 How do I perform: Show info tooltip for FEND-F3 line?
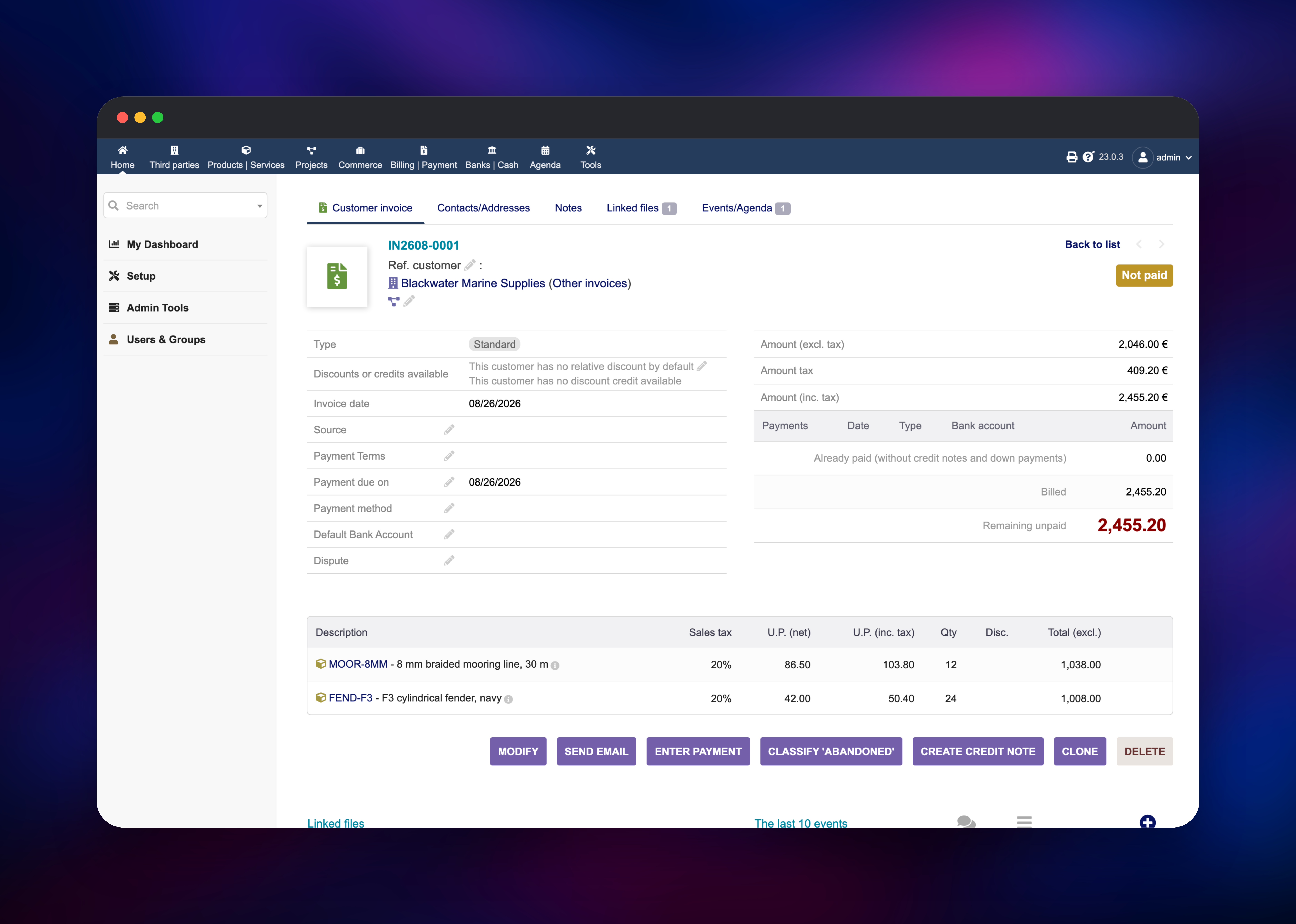(x=508, y=699)
